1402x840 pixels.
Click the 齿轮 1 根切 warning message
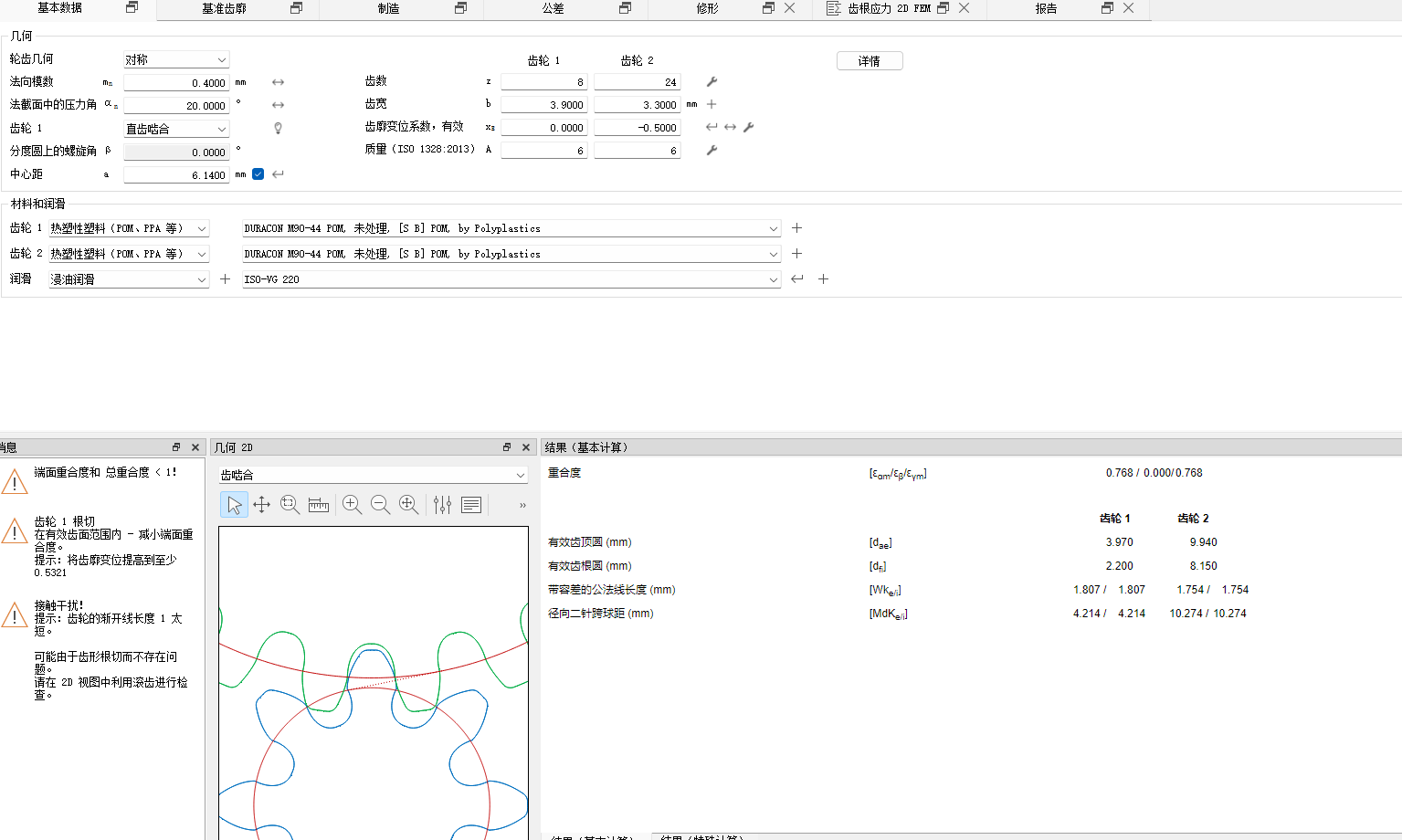113,547
